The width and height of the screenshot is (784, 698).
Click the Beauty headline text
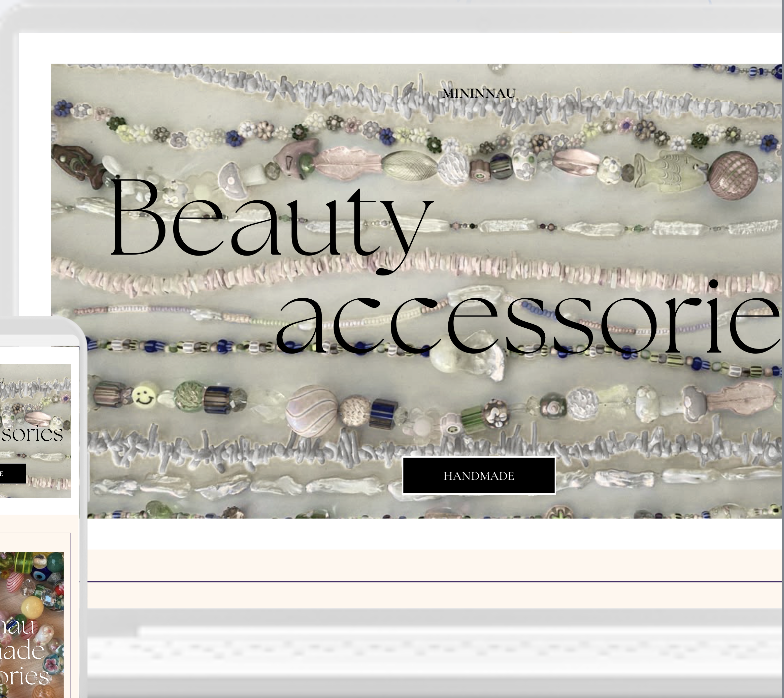coord(270,225)
